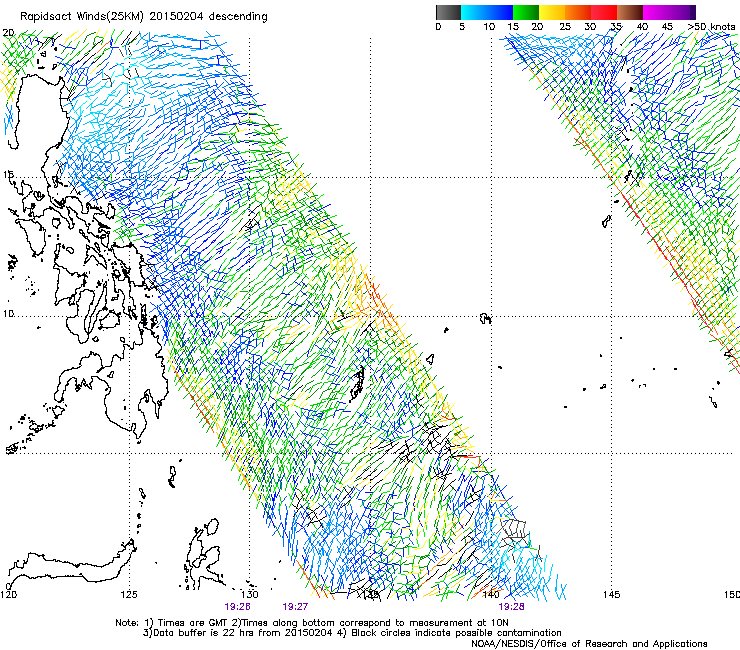Viewport: 740px width, 650px height.
Task: Click legend tick label '25'
Action: (x=565, y=26)
